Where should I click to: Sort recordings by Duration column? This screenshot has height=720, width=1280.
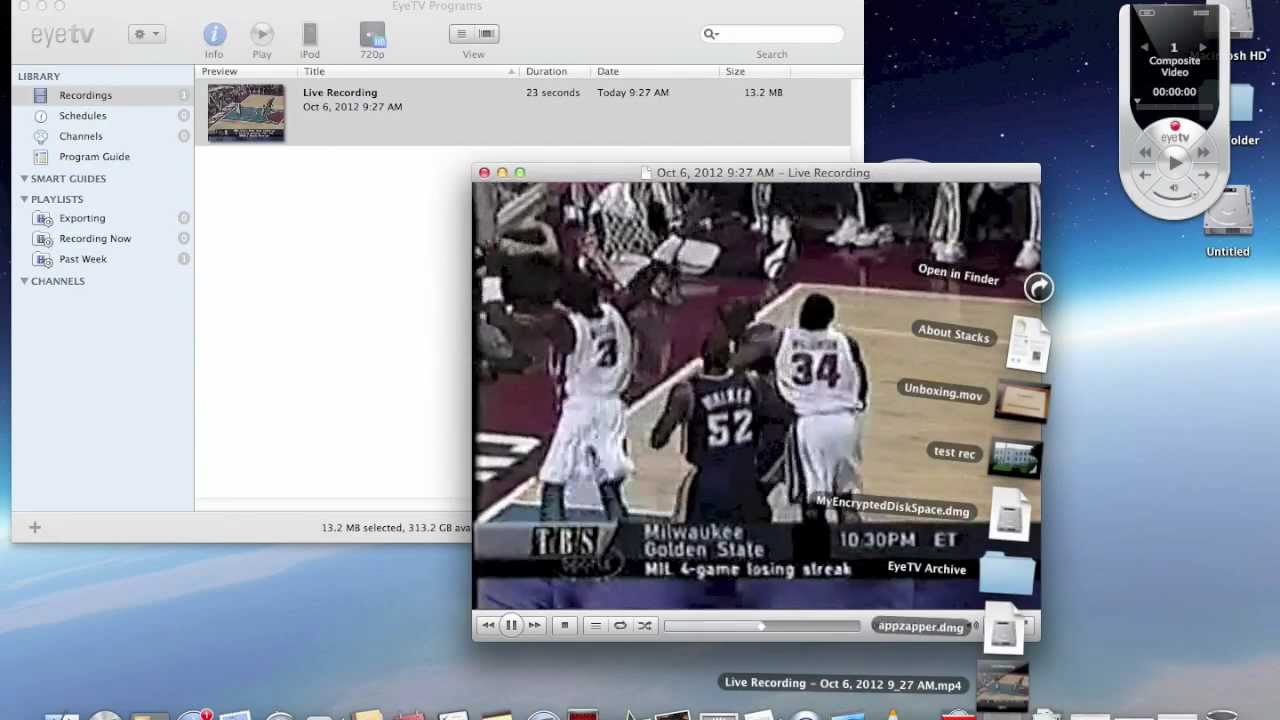(x=554, y=72)
